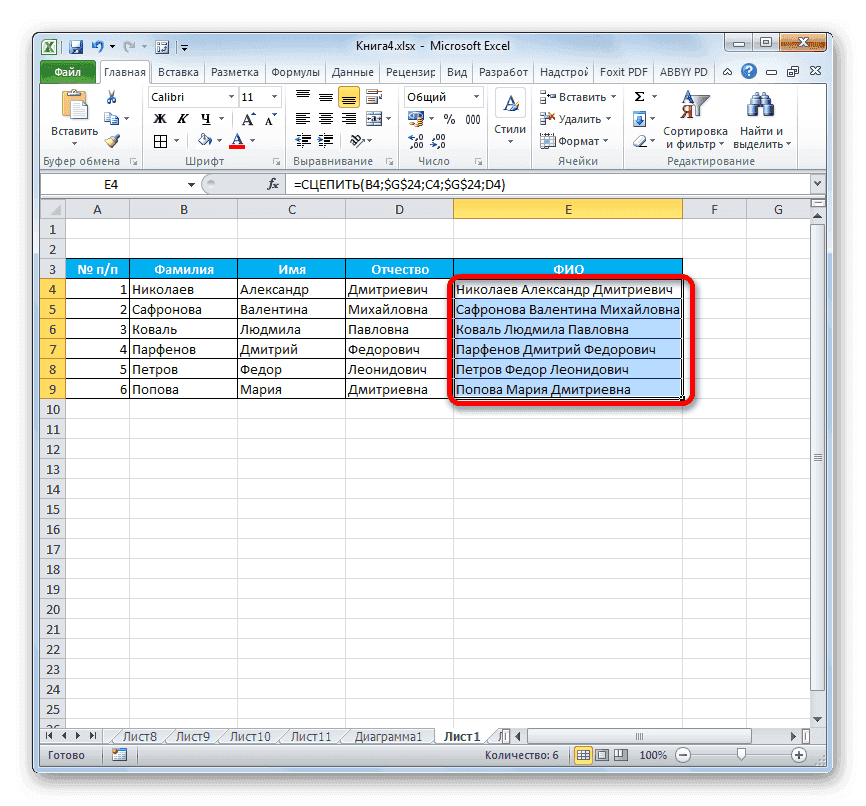Screen dimensions: 866x806
Task: Click the Стили button
Action: [x=511, y=110]
